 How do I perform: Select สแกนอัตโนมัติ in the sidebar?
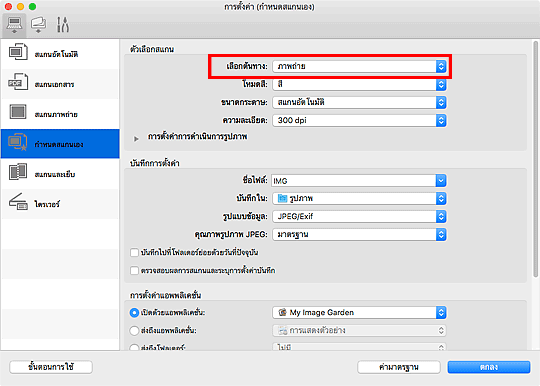(x=60, y=54)
